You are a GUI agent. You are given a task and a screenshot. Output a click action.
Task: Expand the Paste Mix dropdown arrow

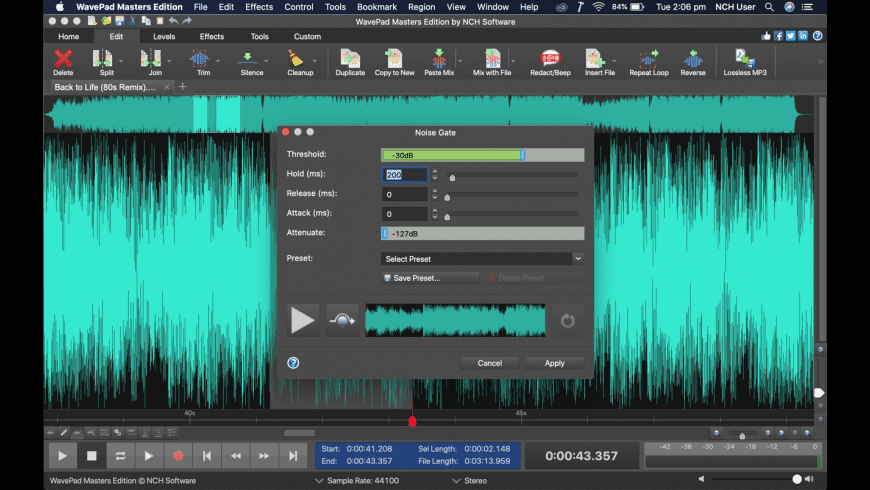pyautogui.click(x=460, y=61)
